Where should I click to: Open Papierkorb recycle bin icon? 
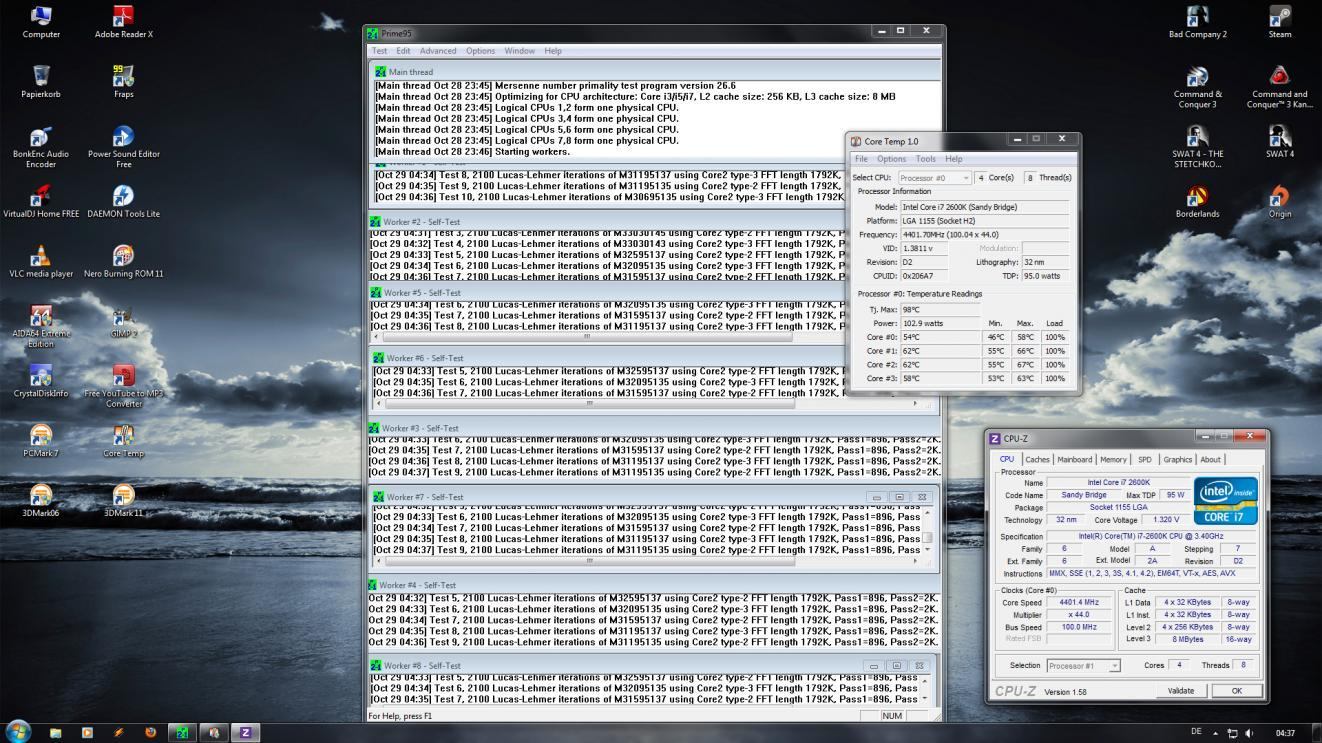pyautogui.click(x=41, y=82)
